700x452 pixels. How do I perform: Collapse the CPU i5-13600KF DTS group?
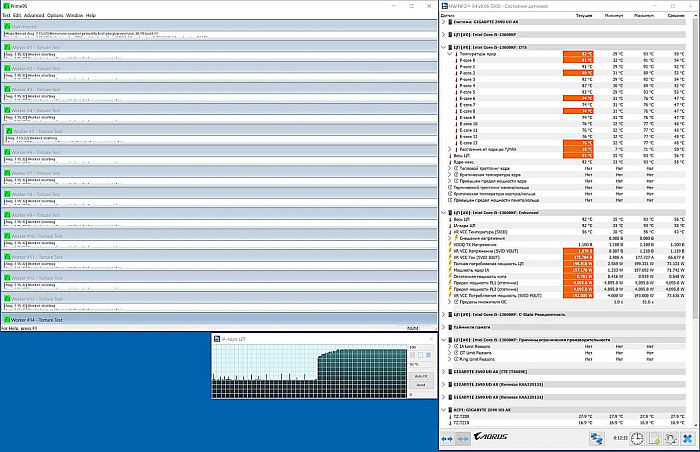click(443, 47)
